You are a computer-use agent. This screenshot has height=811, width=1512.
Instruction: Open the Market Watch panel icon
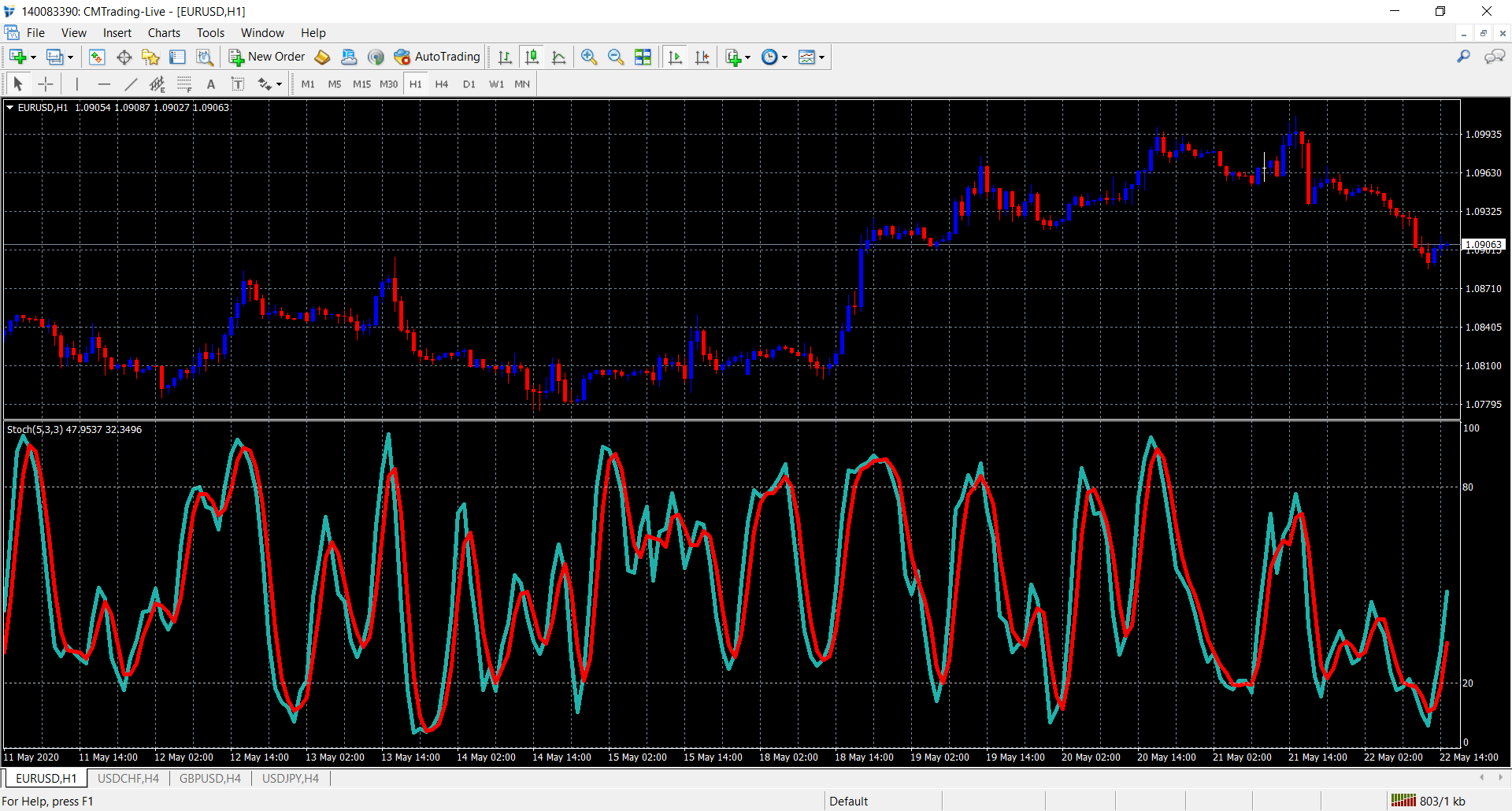[97, 57]
